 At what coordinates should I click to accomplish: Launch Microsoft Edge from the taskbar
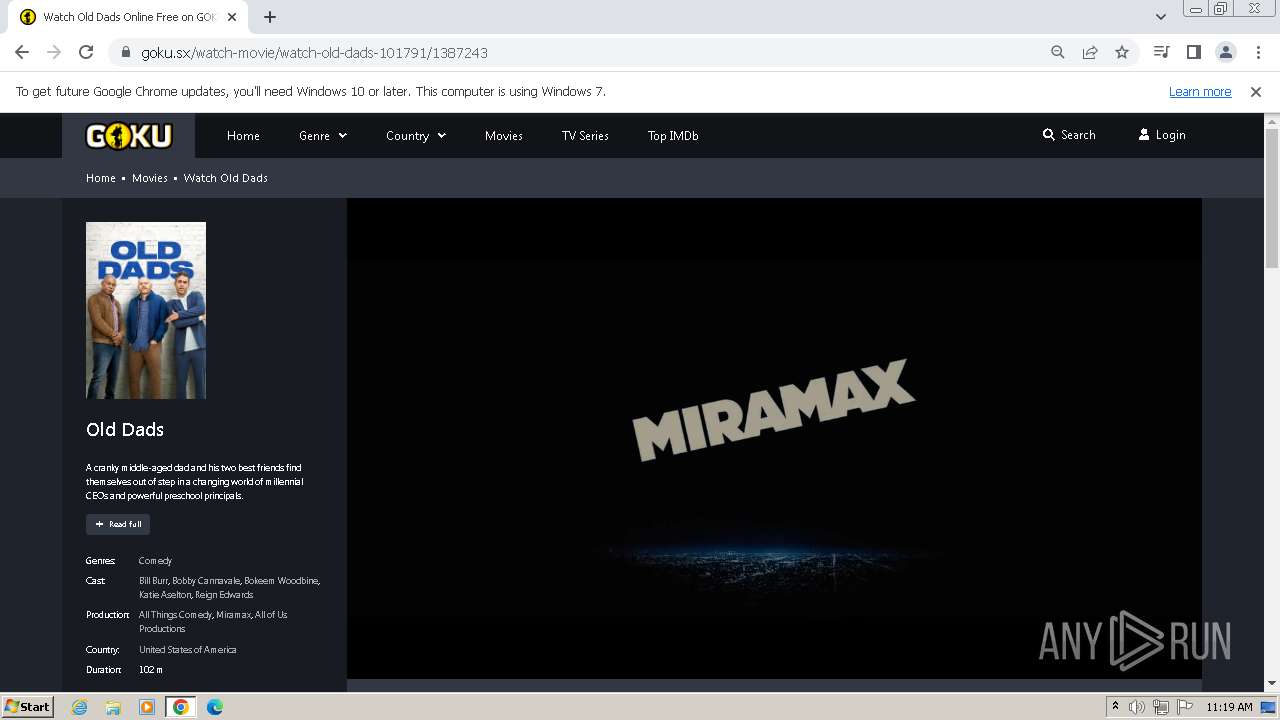tap(215, 707)
